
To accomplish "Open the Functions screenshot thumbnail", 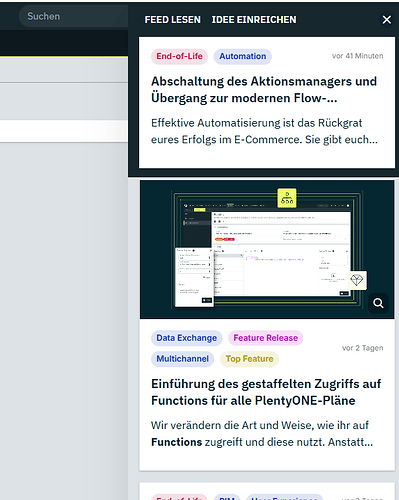I will [x=267, y=250].
